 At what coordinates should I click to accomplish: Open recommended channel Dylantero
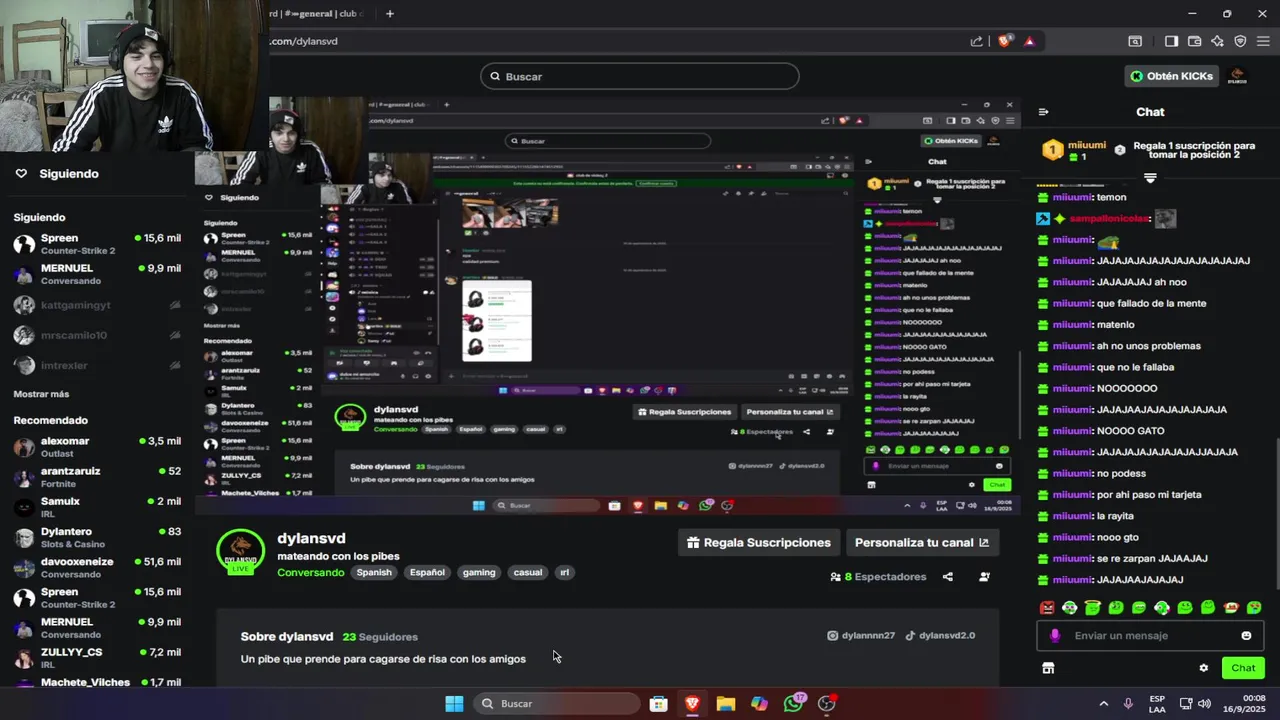97,538
